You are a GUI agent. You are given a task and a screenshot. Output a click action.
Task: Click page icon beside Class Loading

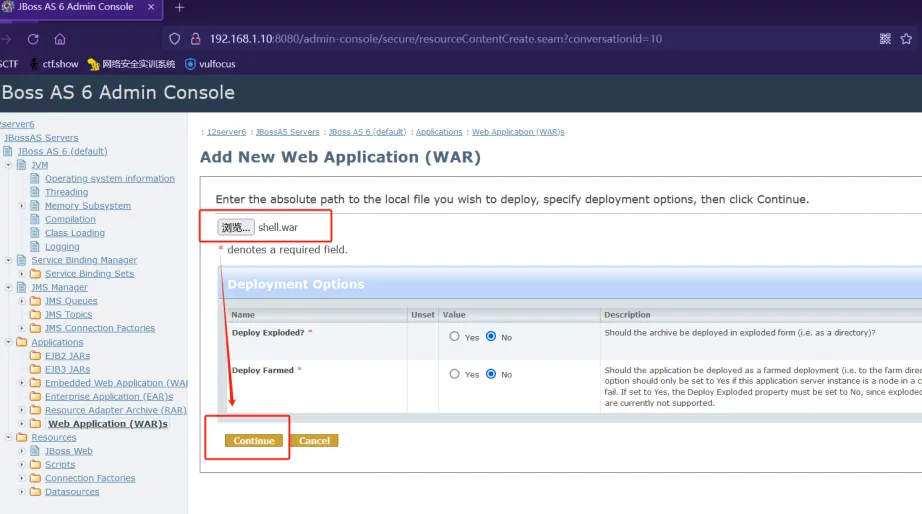(35, 232)
